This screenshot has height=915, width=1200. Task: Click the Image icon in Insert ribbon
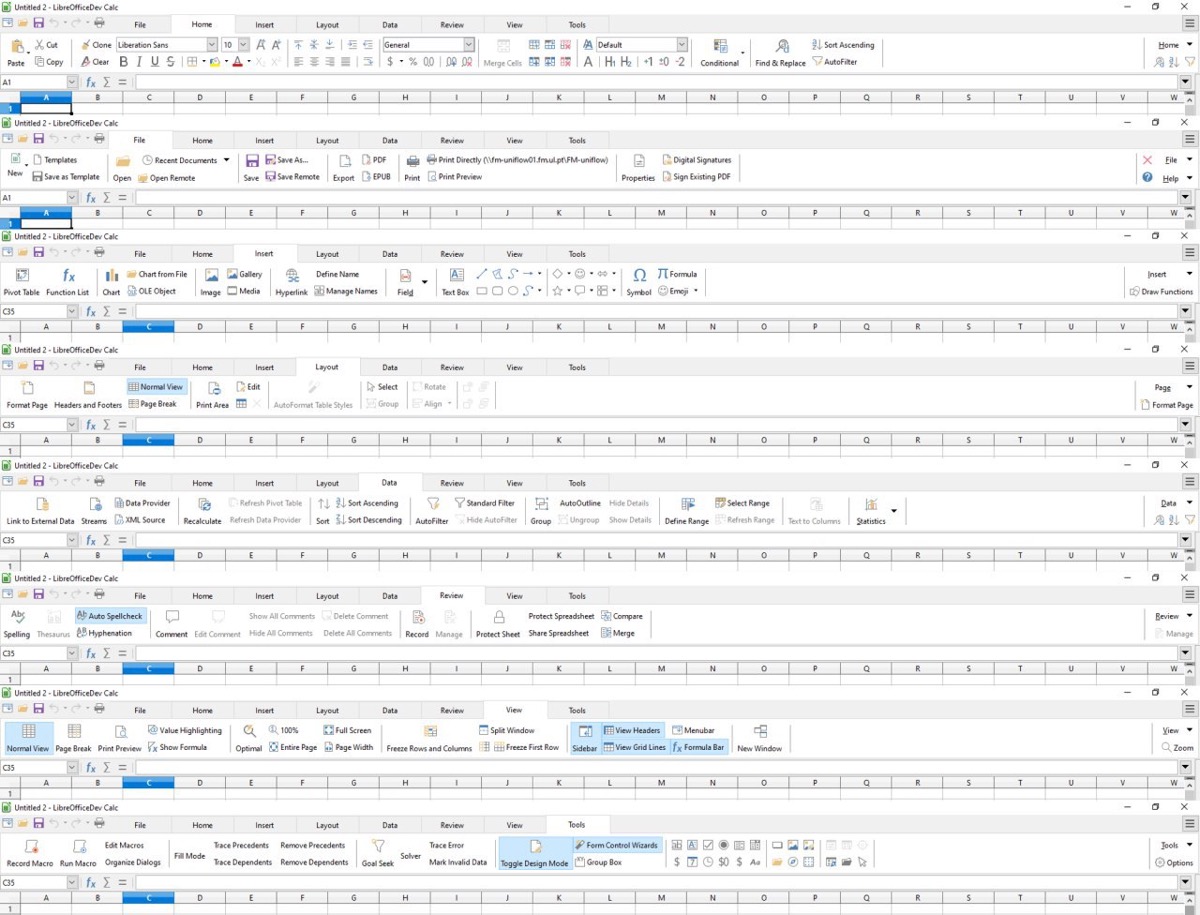[x=211, y=275]
